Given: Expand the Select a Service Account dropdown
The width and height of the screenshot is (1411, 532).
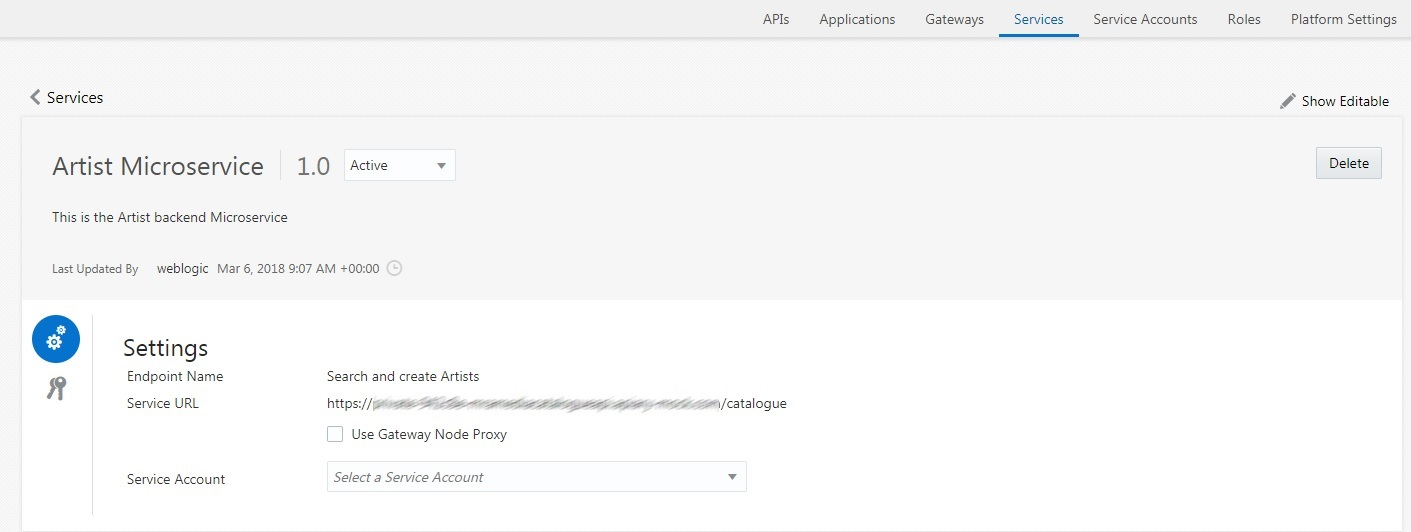Looking at the screenshot, I should click(536, 477).
